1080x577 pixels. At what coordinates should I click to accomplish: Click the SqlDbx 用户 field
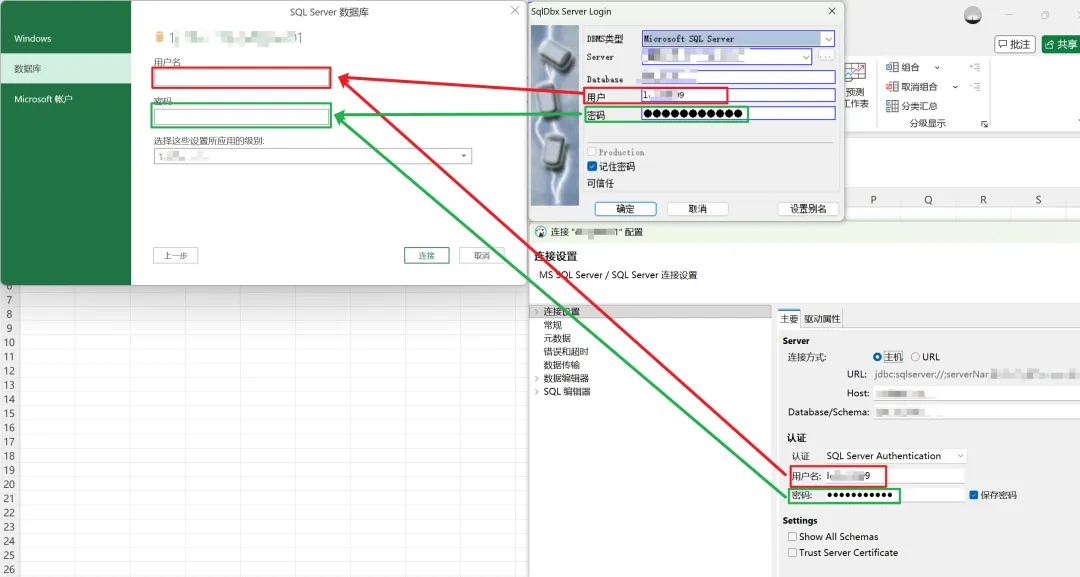738,95
